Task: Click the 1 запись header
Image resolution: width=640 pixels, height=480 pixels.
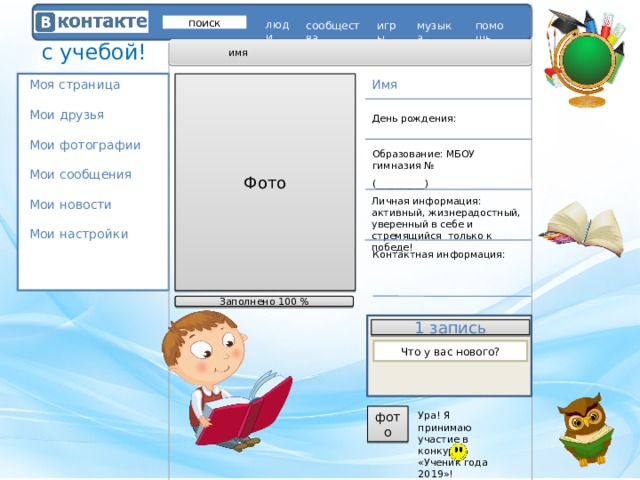Action: tap(450, 327)
